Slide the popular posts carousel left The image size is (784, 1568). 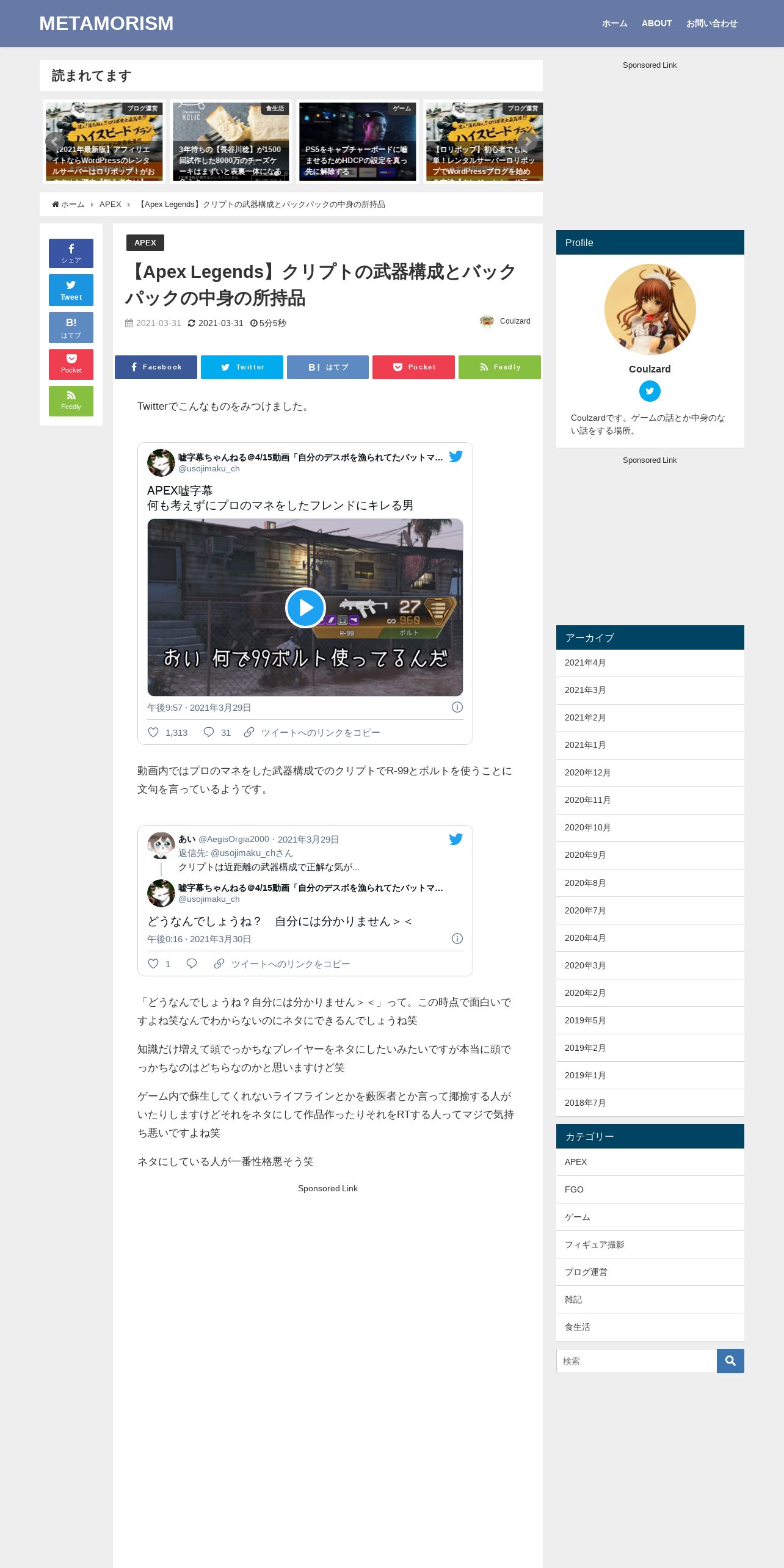coord(55,142)
